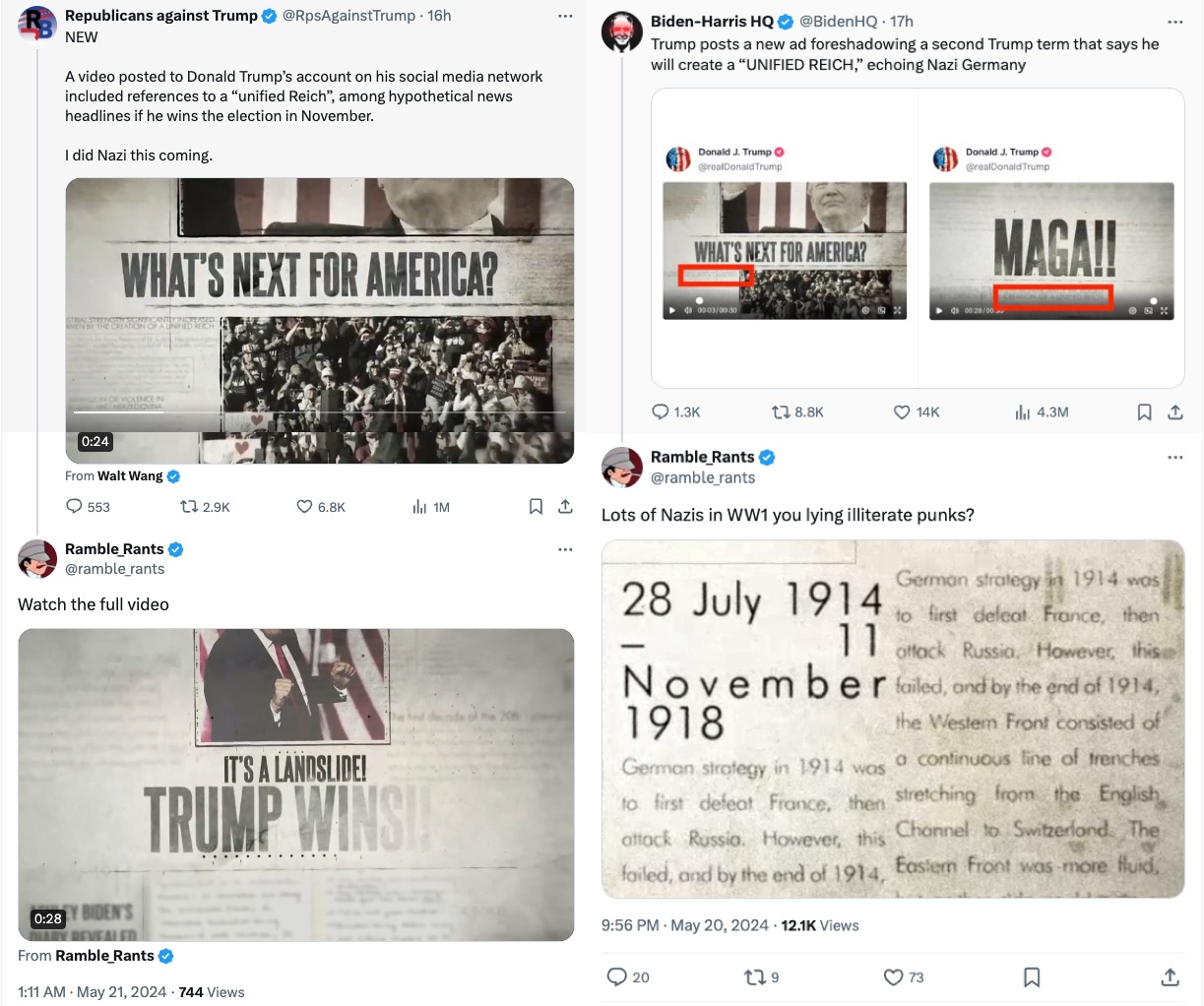Viewport: 1204px width, 1006px height.
Task: Bookmark the Republicans against Trump tweet
Action: point(536,507)
